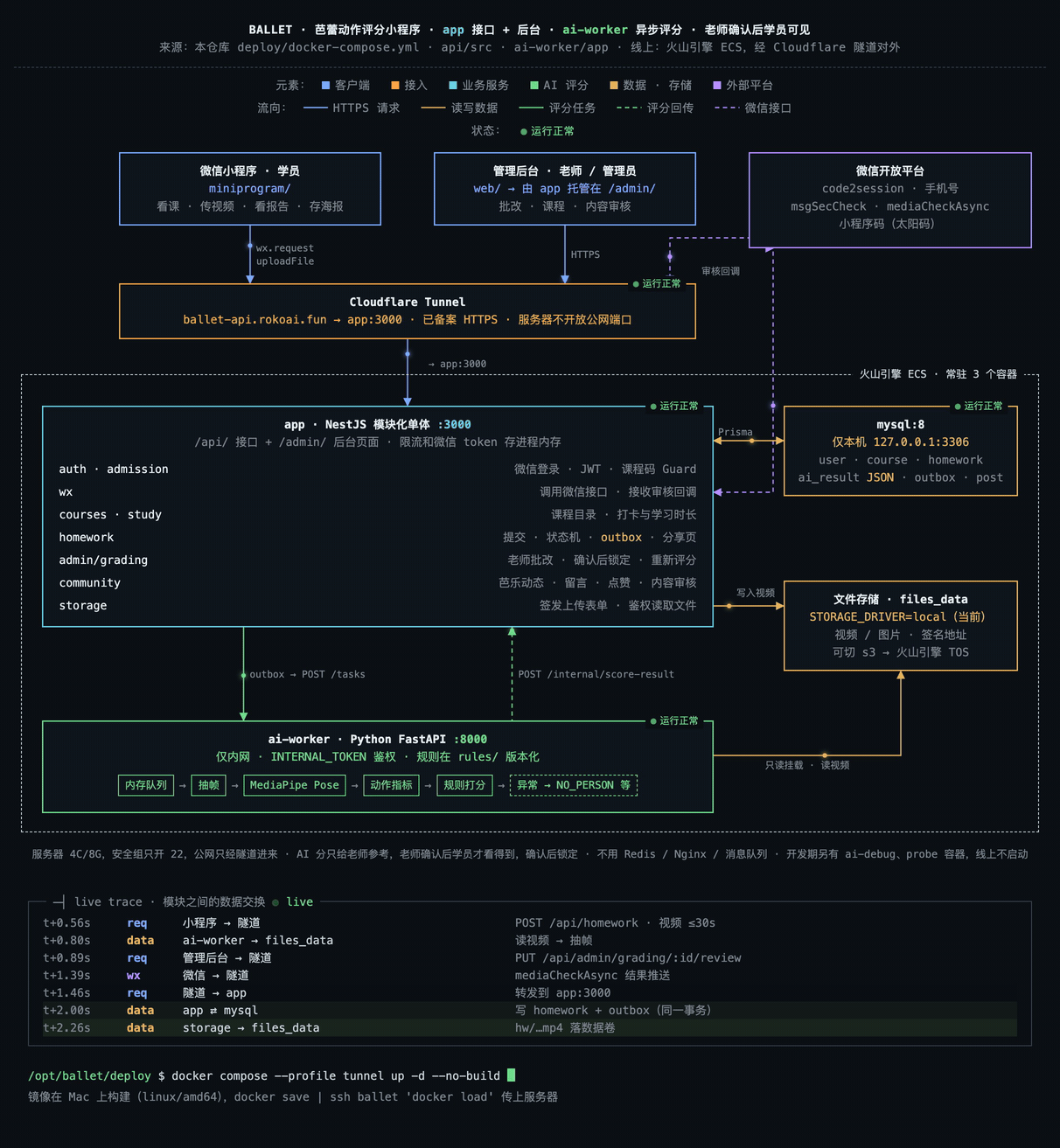Image resolution: width=1060 pixels, height=1148 pixels.
Task: Select the t+1.46s 隧道 → app row
Action: (x=530, y=992)
